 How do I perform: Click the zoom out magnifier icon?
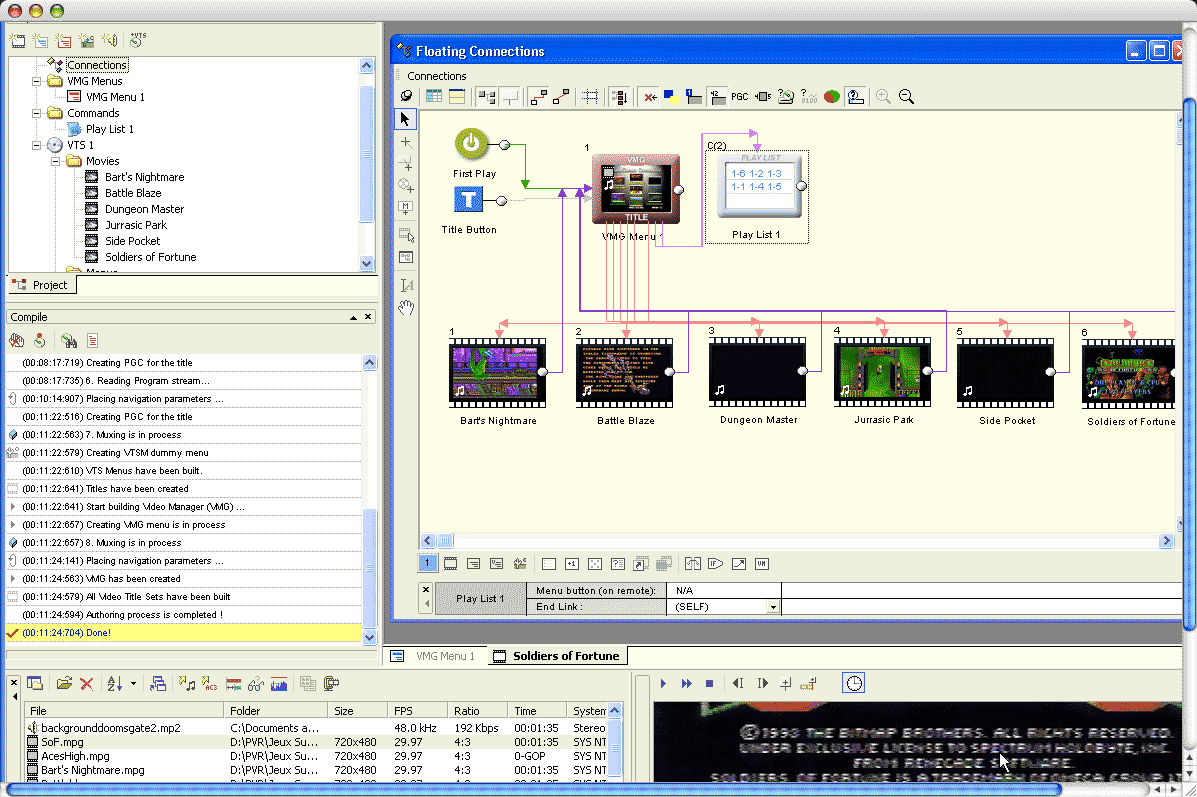[906, 97]
